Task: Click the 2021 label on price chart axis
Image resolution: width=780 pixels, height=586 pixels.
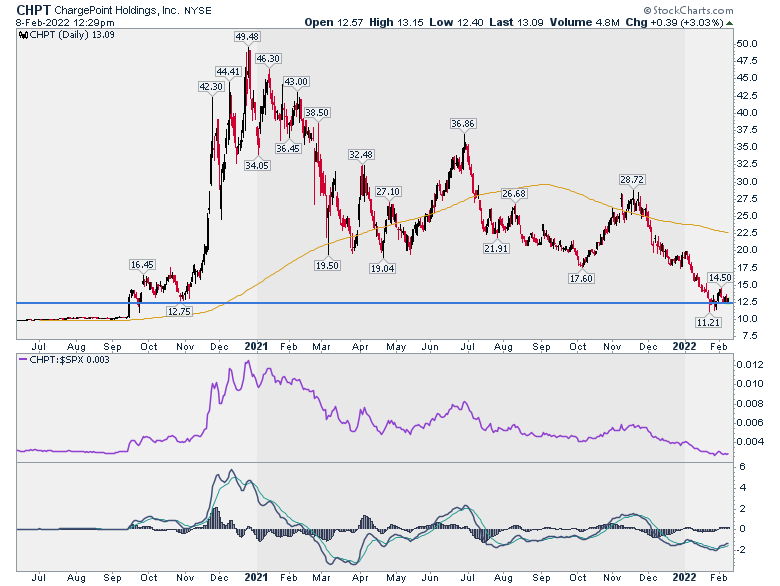Action: click(x=257, y=346)
